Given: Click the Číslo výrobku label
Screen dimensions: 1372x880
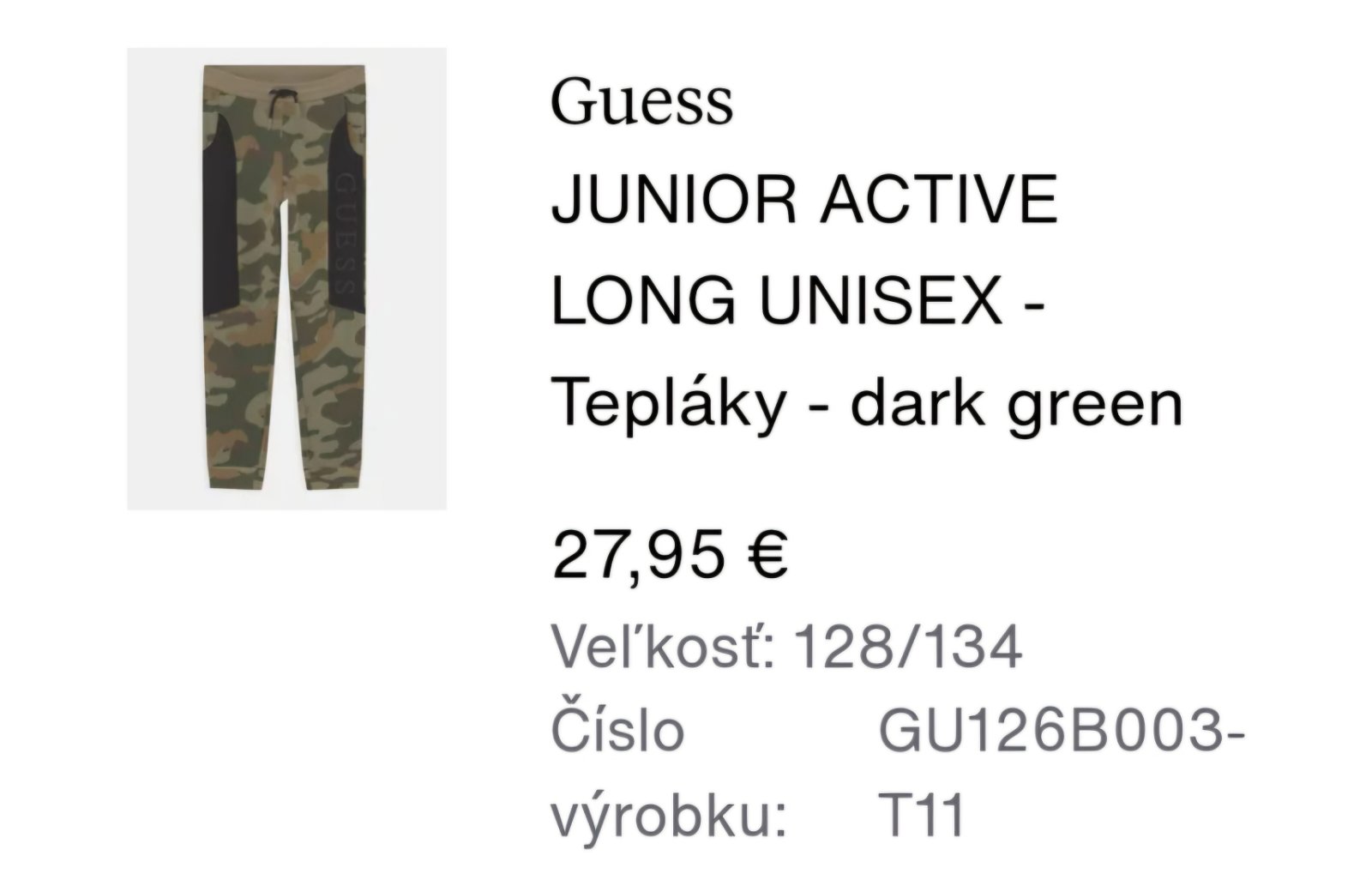Looking at the screenshot, I should pos(669,774).
